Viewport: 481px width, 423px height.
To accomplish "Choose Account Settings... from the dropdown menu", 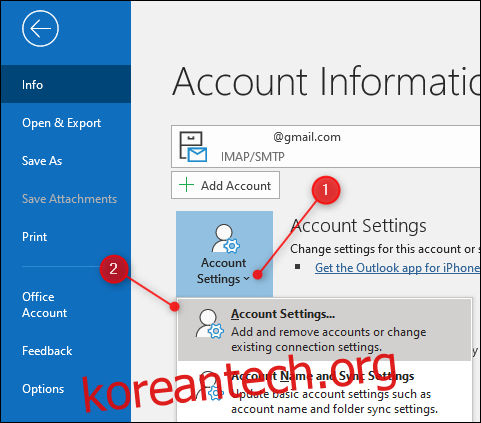I will (x=325, y=330).
